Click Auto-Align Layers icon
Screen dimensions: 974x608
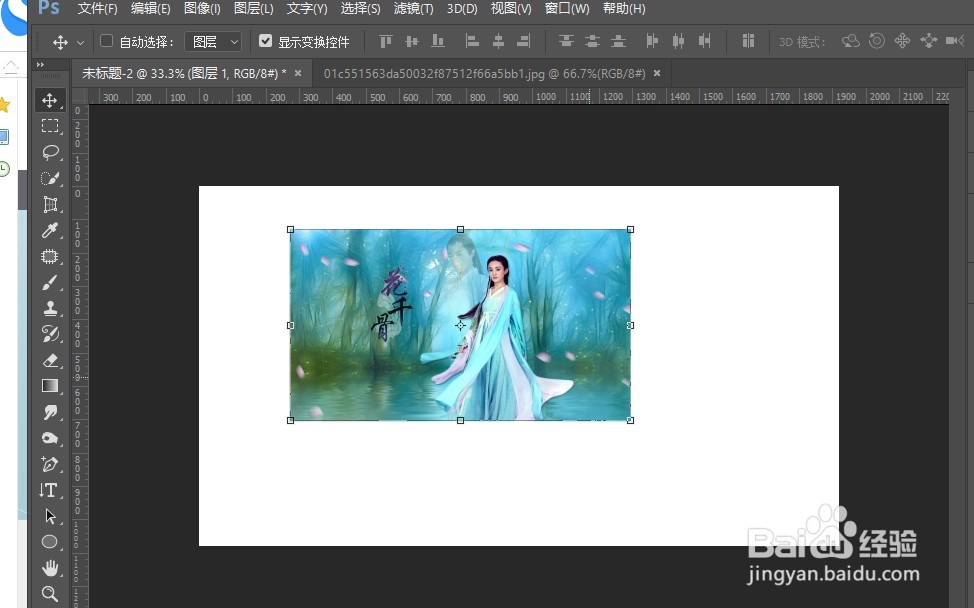748,42
